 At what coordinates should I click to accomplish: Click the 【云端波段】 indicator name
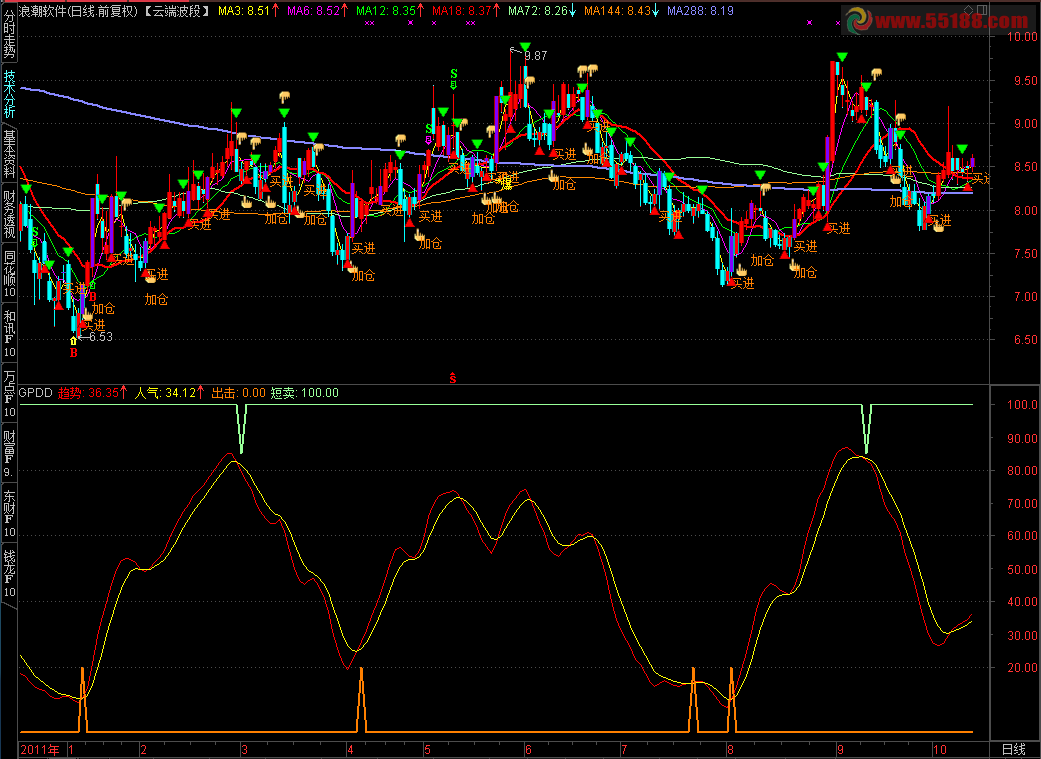pos(177,11)
